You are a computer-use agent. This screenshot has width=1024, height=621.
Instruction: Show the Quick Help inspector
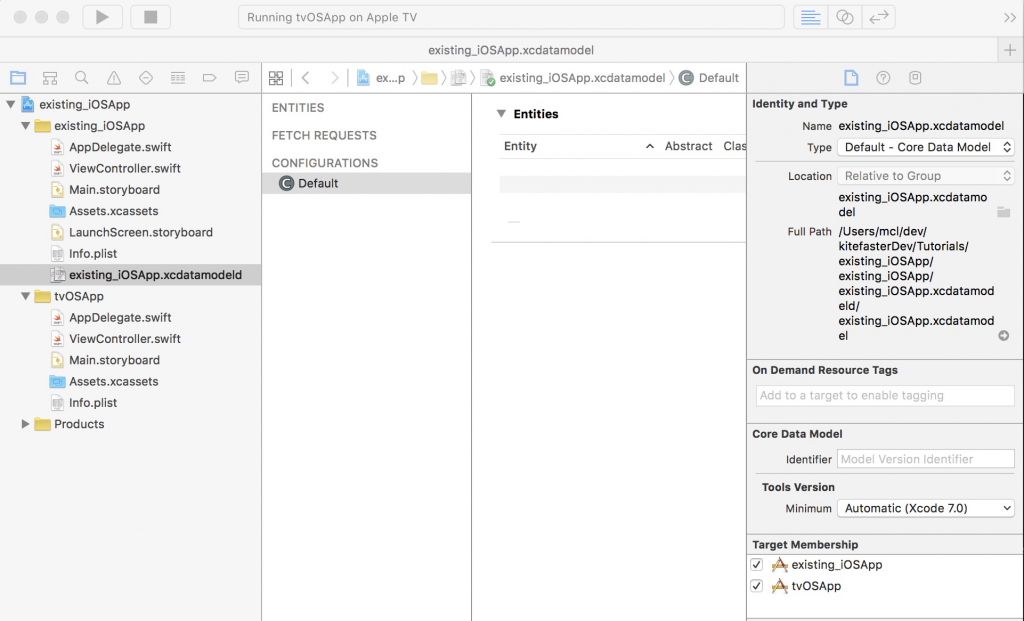coord(883,78)
